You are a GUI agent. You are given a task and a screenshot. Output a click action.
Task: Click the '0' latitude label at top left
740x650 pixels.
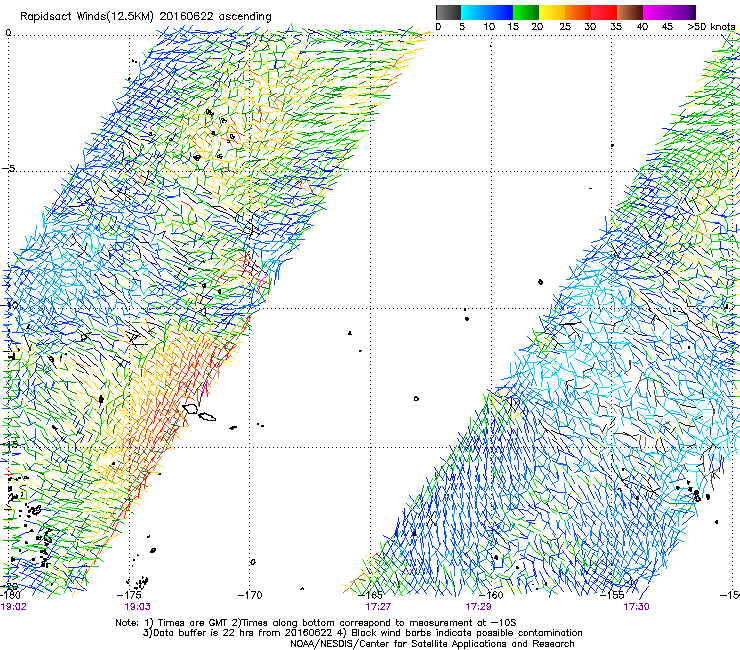click(x=8, y=33)
